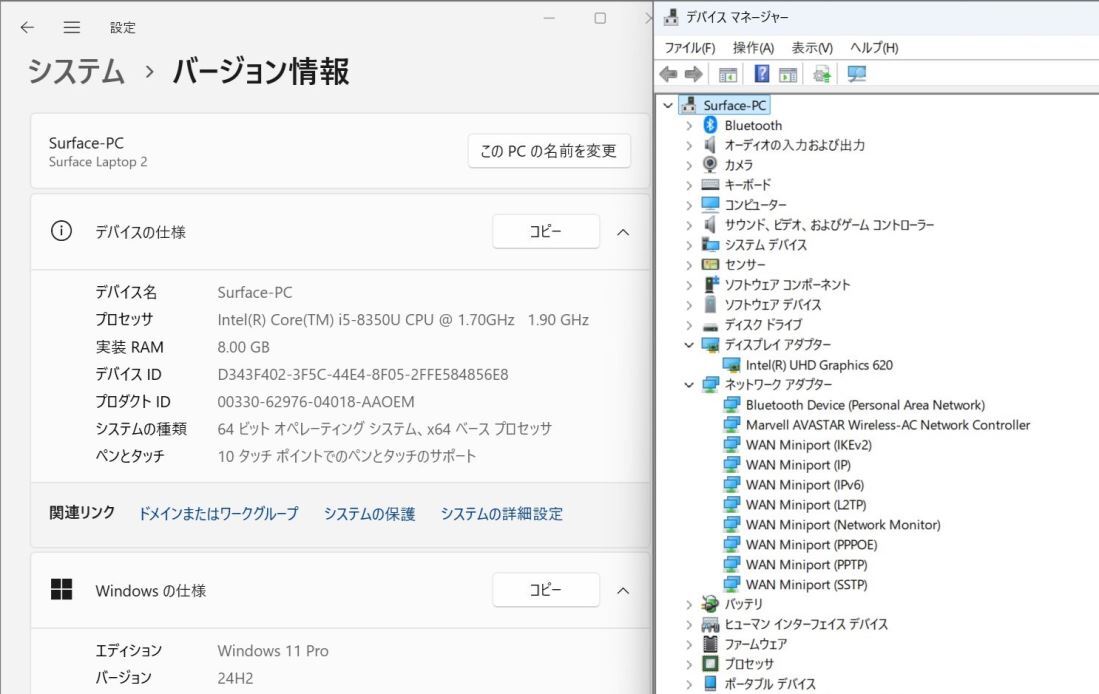Open the Settings hamburger menu icon
Image resolution: width=1099 pixels, height=694 pixels.
[71, 27]
